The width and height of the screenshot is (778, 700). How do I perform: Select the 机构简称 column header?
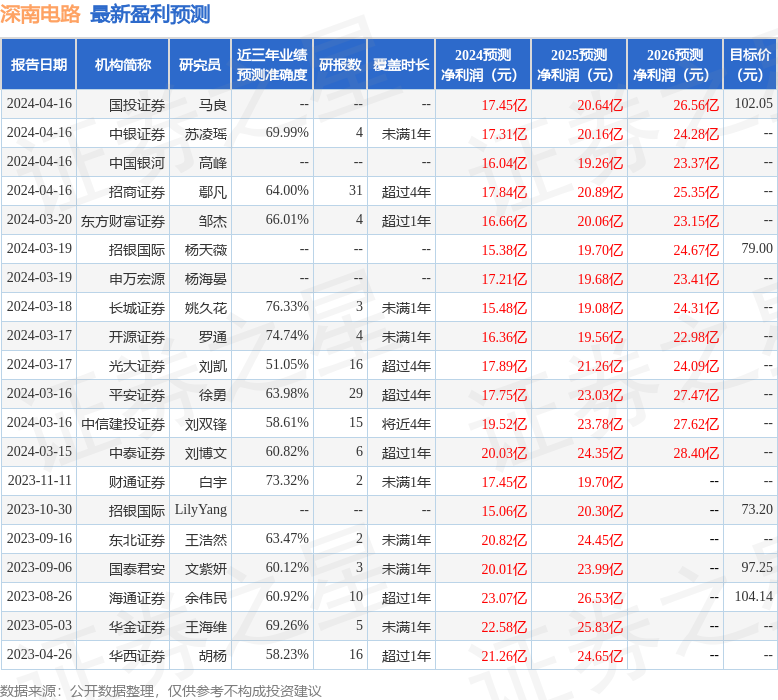(x=123, y=64)
